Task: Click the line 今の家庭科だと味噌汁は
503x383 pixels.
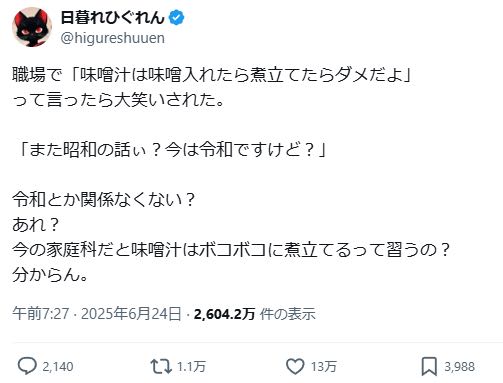Action: (x=232, y=250)
